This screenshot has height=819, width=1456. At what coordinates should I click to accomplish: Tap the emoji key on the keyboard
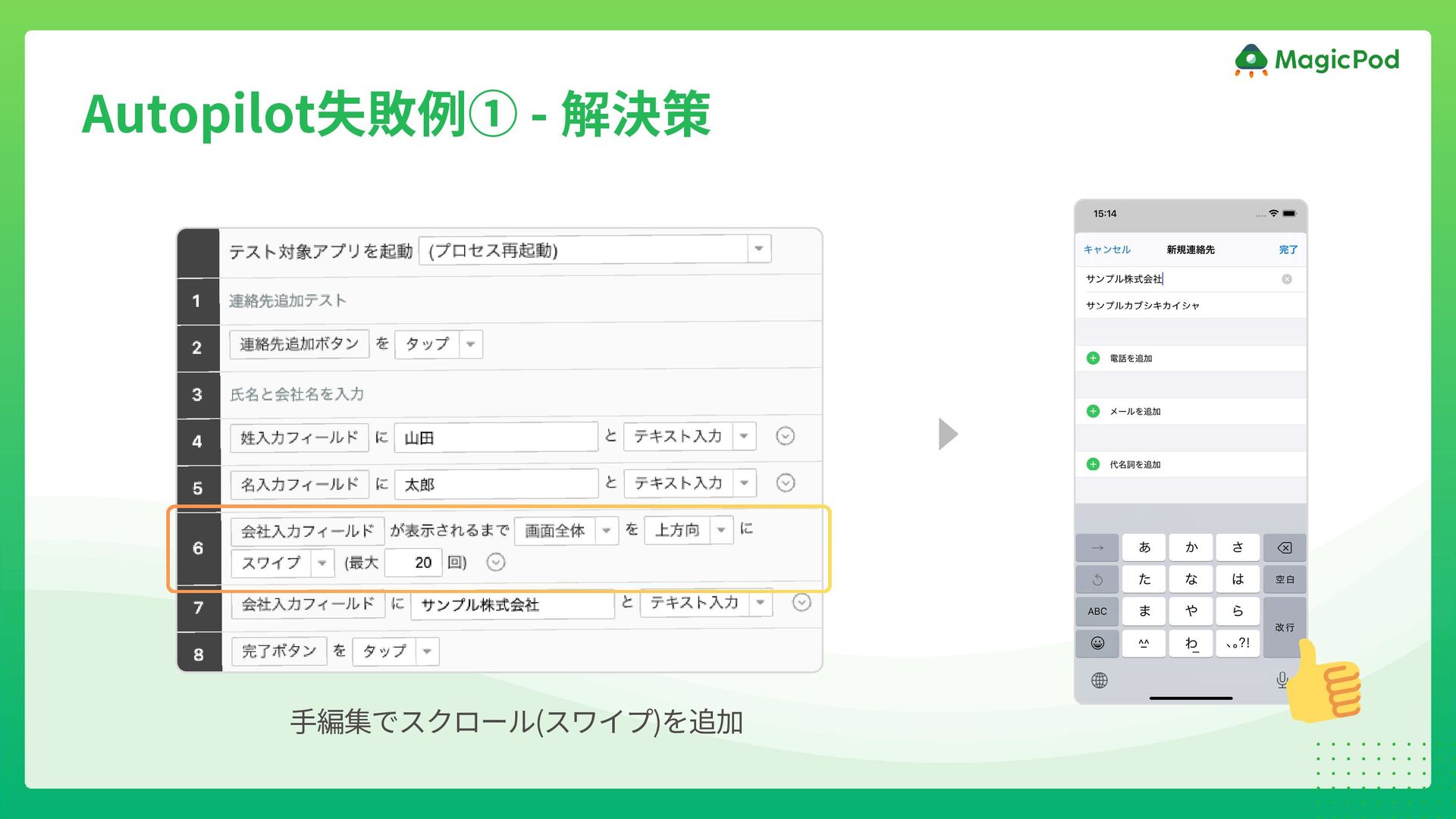tap(1097, 643)
